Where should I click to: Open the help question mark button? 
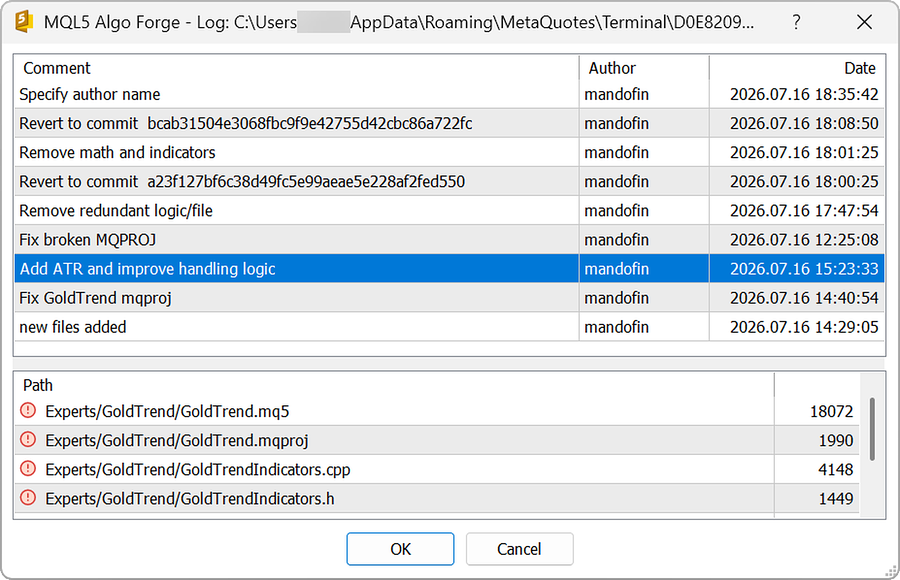(x=796, y=22)
